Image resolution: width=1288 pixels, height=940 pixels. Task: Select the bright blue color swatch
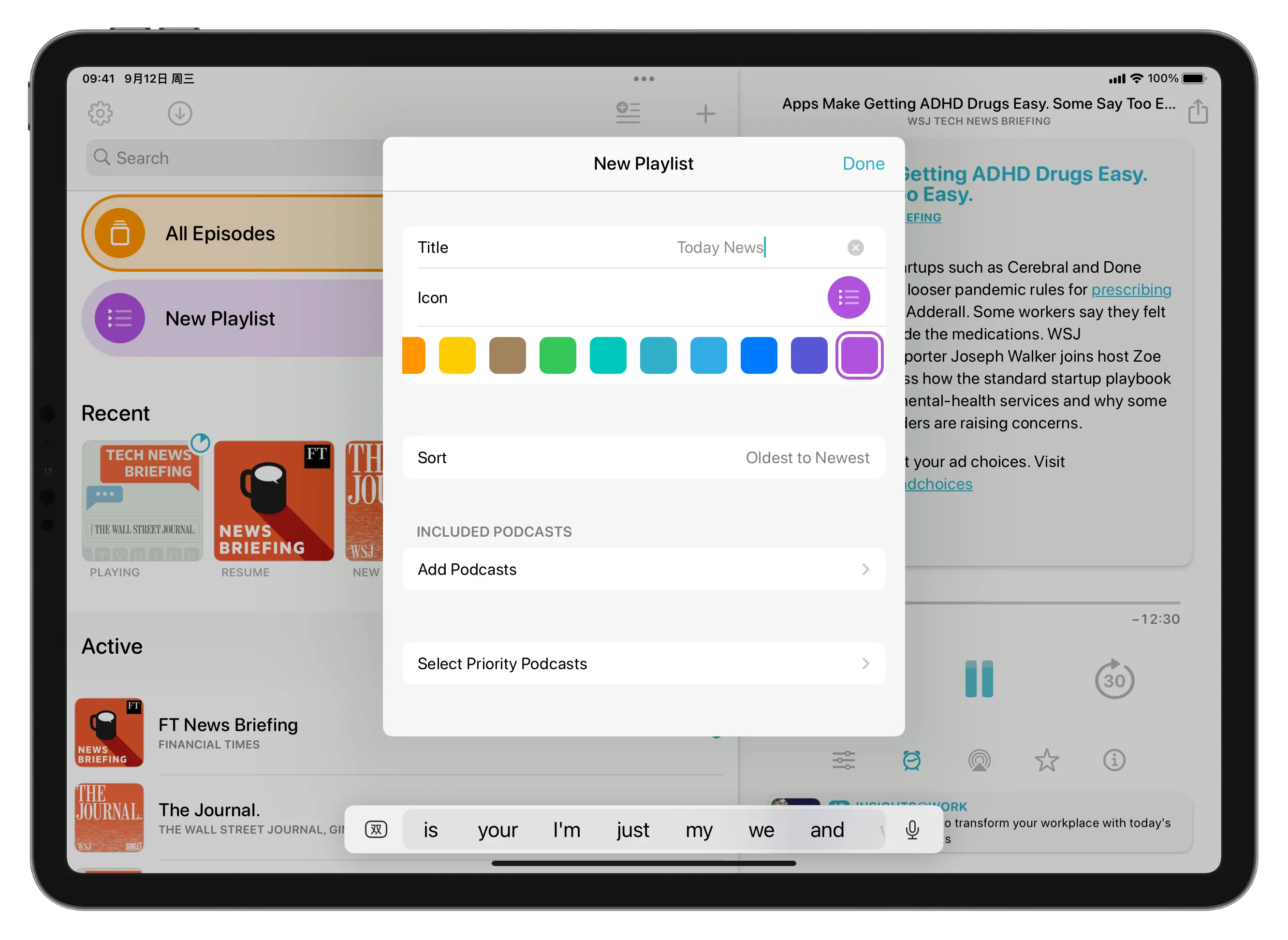[x=759, y=355]
